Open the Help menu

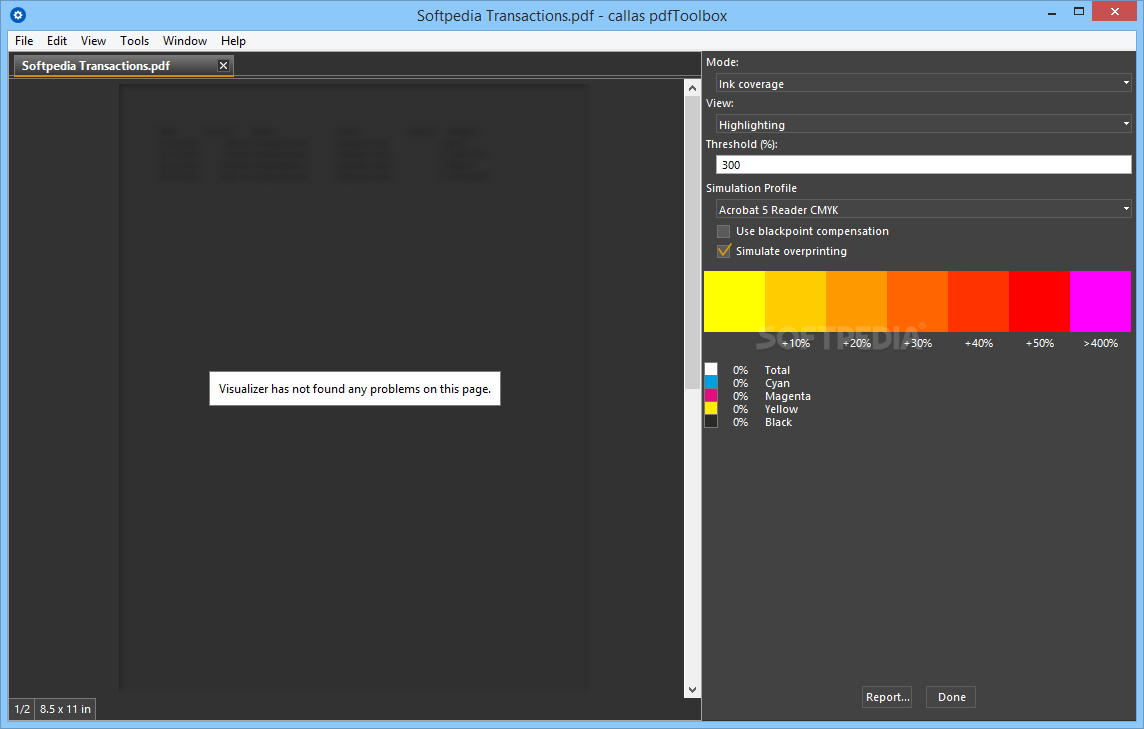(x=233, y=41)
